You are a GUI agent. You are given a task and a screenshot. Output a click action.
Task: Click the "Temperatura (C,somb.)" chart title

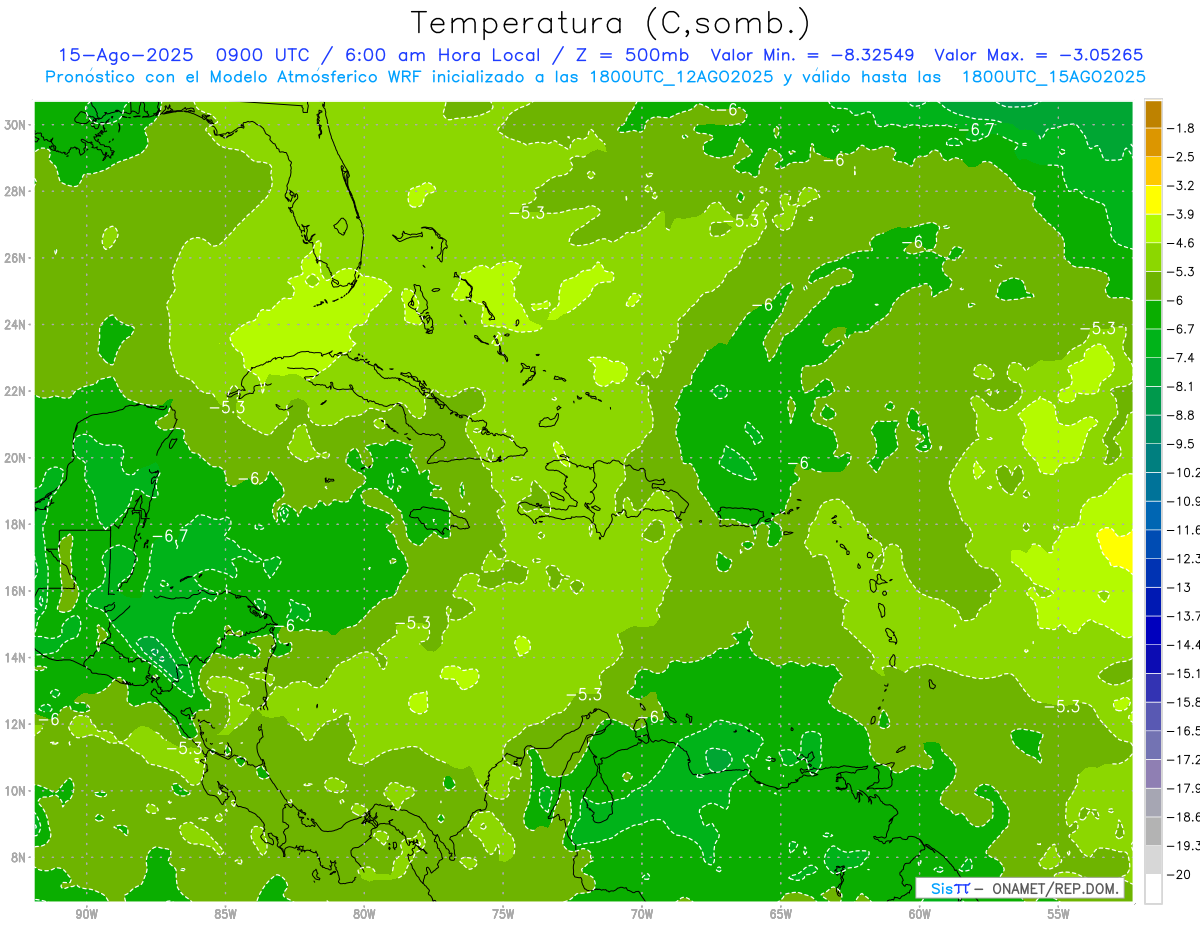coord(610,24)
